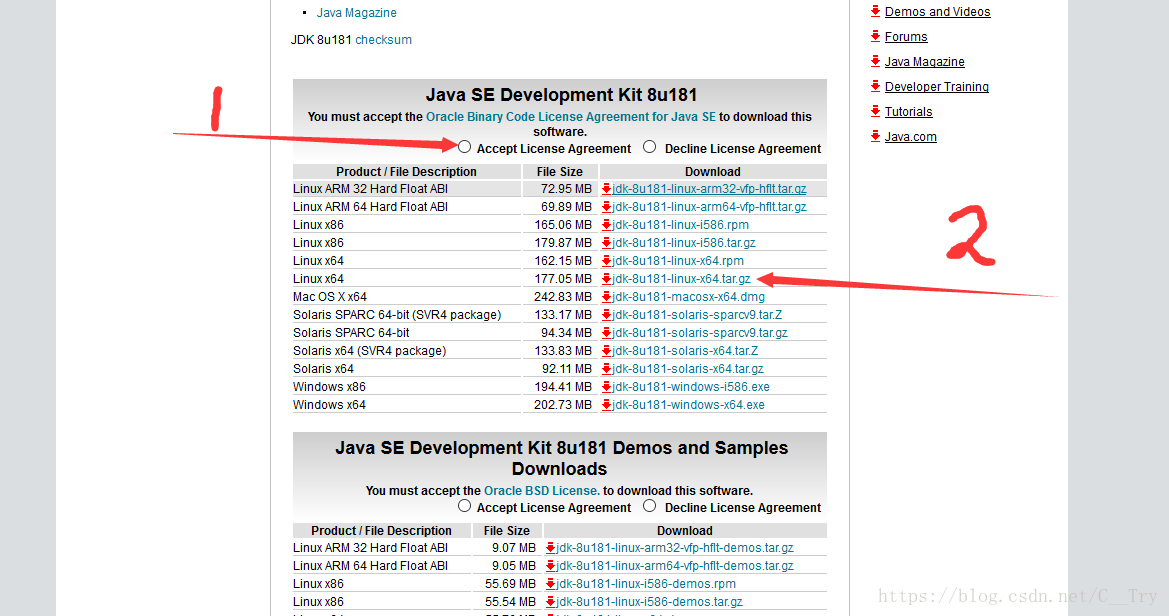Open Oracle Binary Code License Agreement link
The width and height of the screenshot is (1169, 616).
(x=570, y=116)
